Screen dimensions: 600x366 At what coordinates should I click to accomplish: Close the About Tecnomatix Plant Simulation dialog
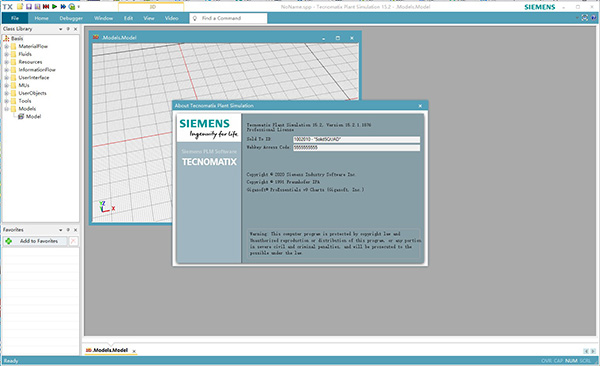point(420,106)
